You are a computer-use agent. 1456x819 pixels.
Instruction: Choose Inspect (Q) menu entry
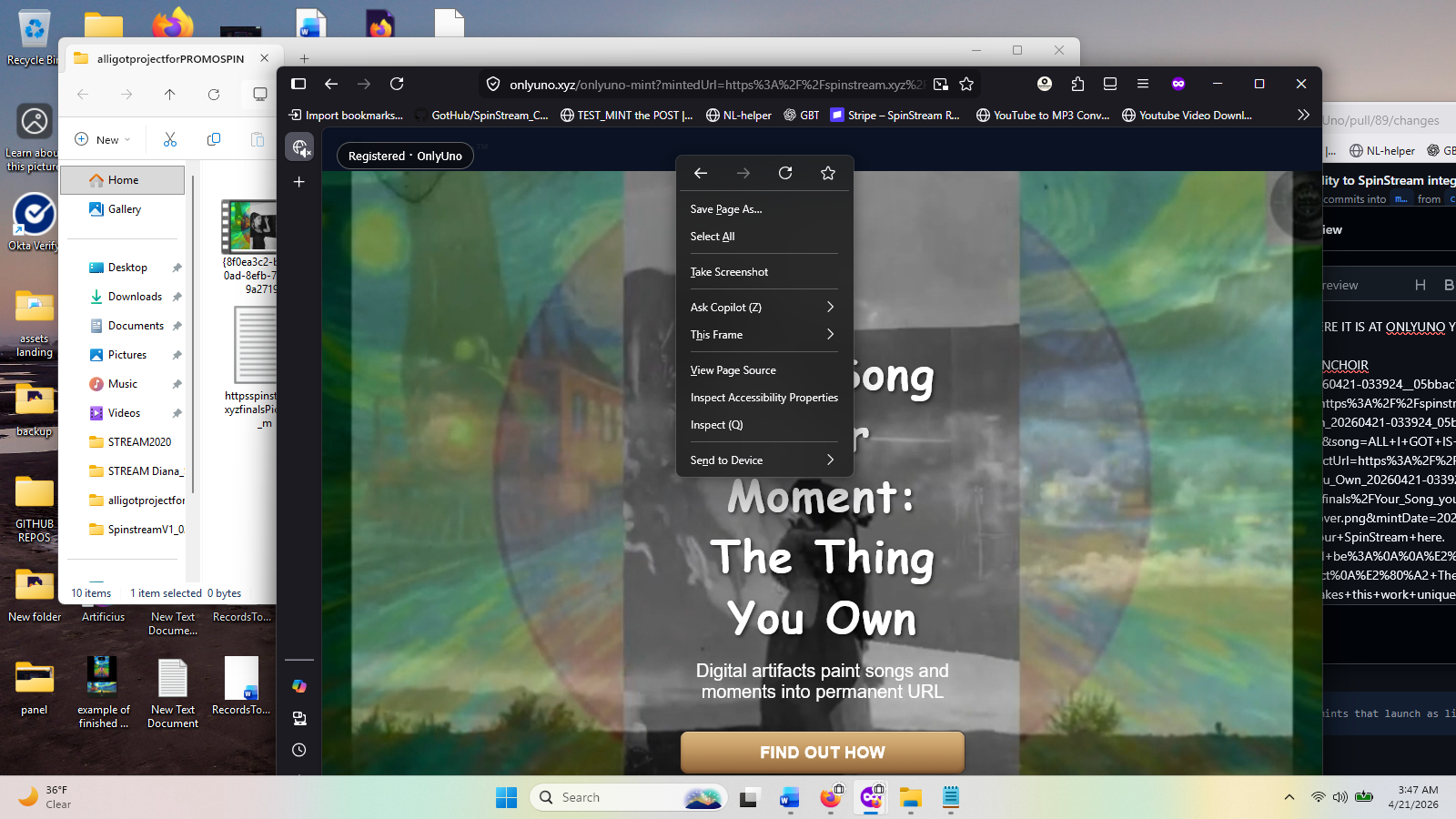763,425
